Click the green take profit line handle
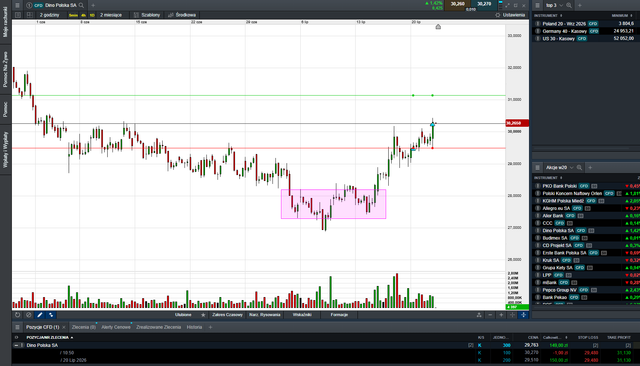 [433, 95]
